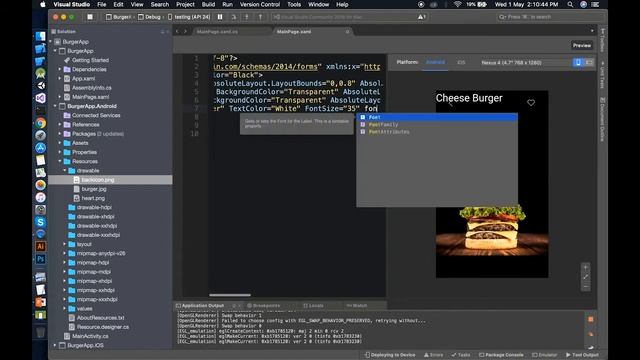Stop the application output process

(591, 319)
